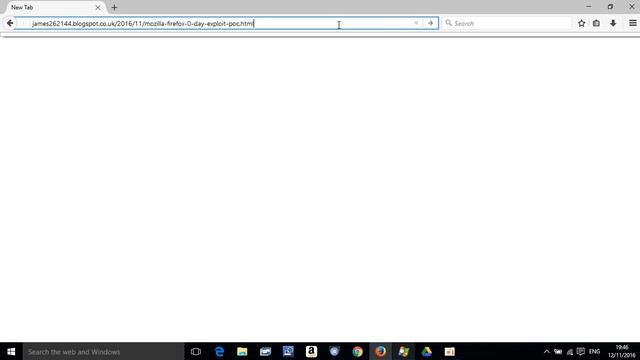
Task: Open the hamburger menu
Action: pyautogui.click(x=632, y=23)
